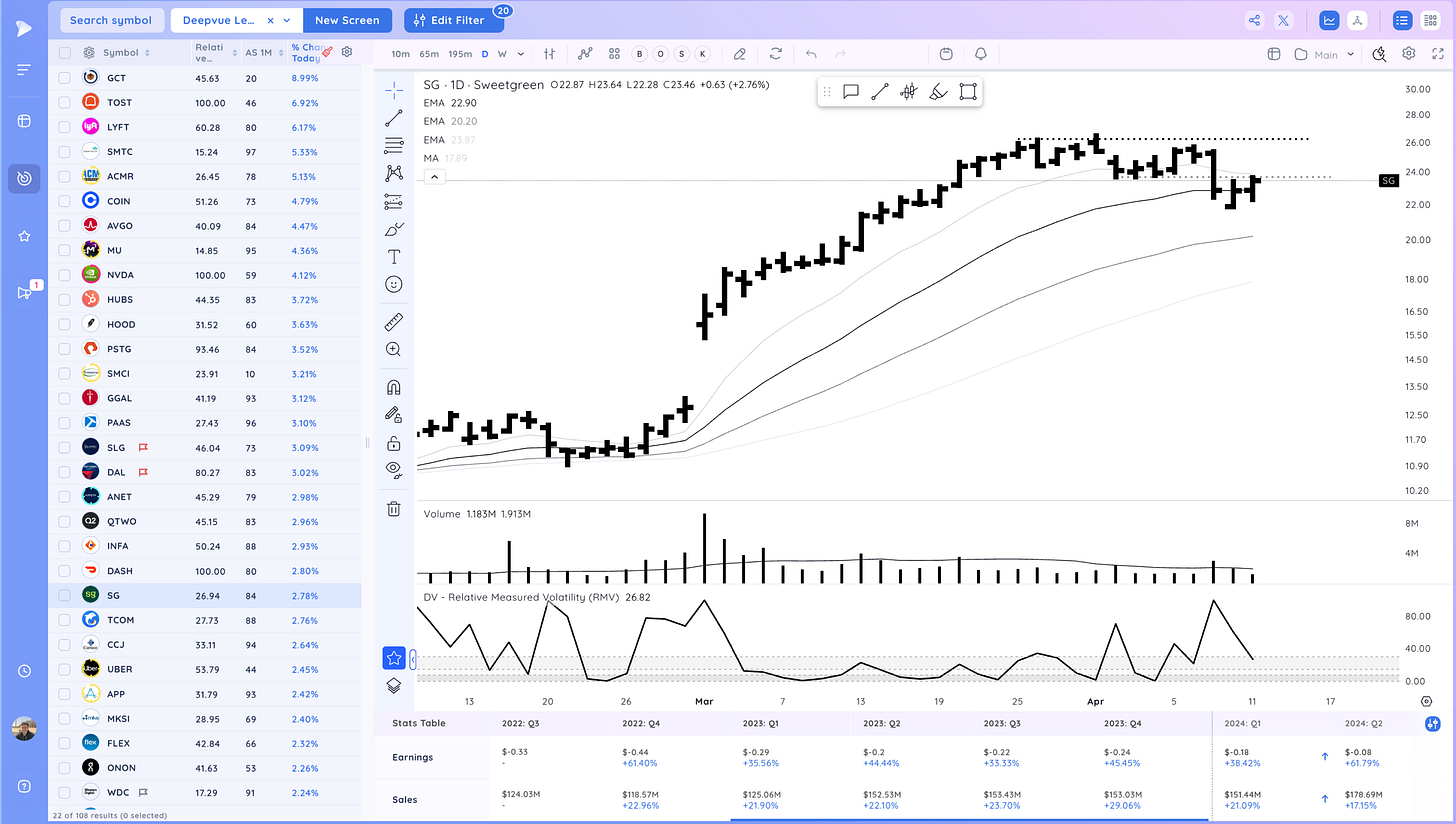The height and width of the screenshot is (824, 1456).
Task: Clear the Deepvue screen with X
Action: tap(270, 20)
